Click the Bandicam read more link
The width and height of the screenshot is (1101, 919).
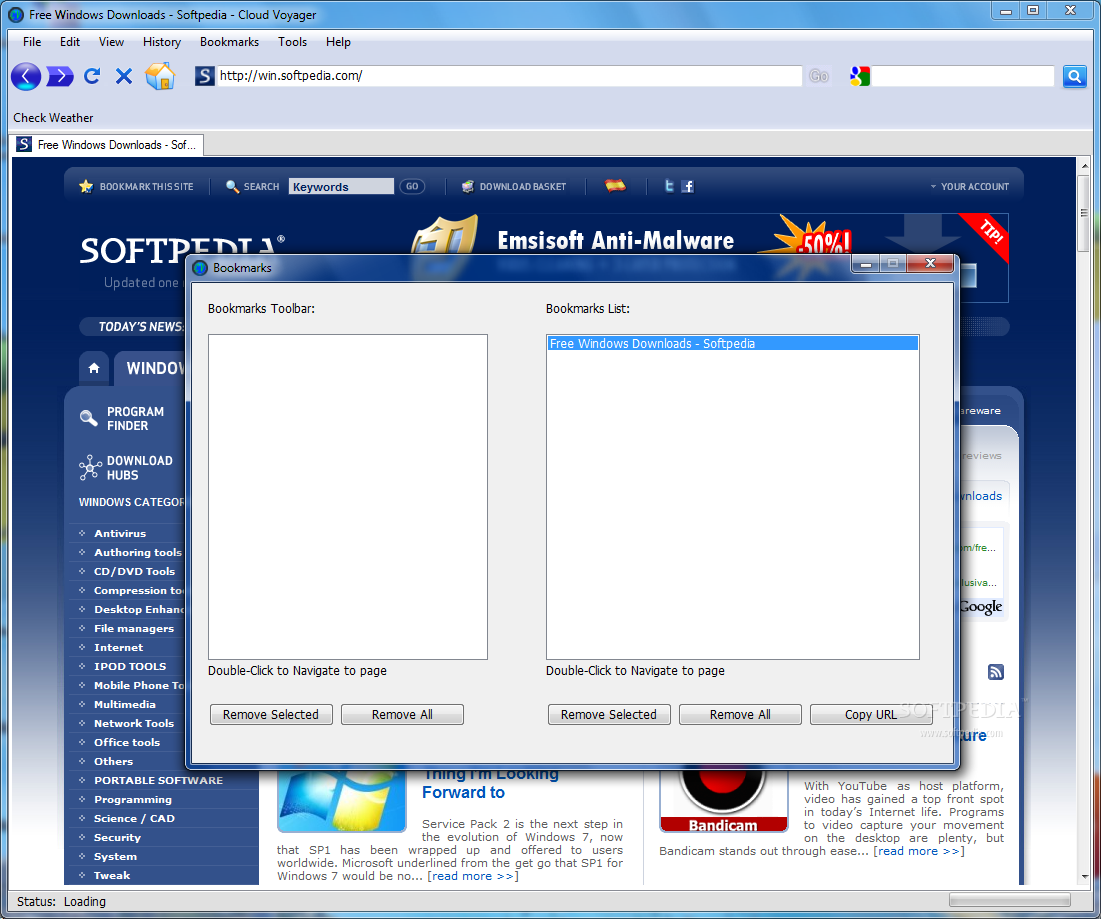point(918,851)
